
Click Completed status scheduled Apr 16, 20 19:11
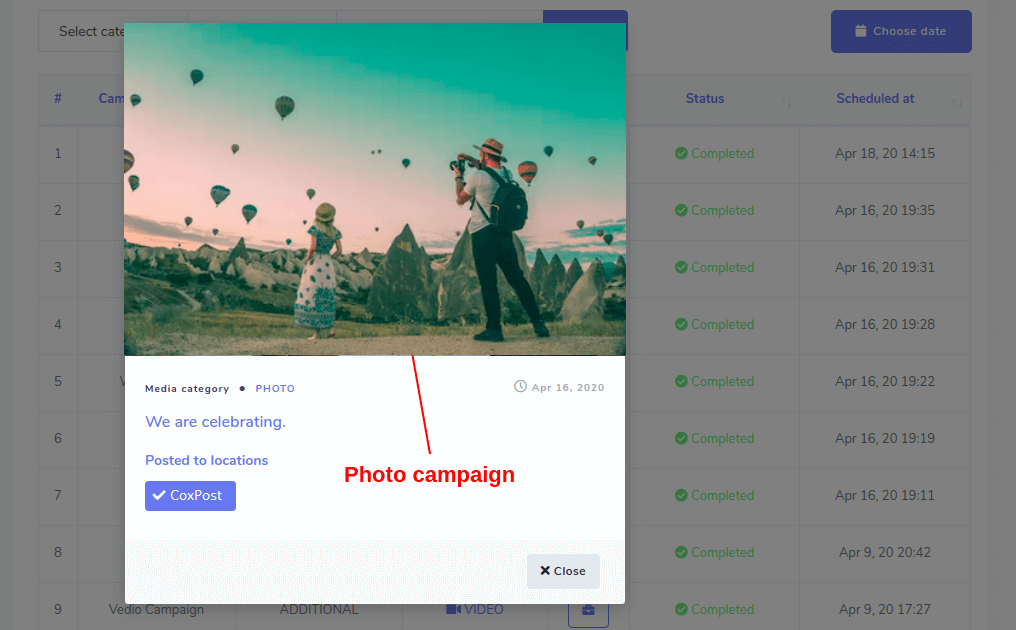click(714, 496)
